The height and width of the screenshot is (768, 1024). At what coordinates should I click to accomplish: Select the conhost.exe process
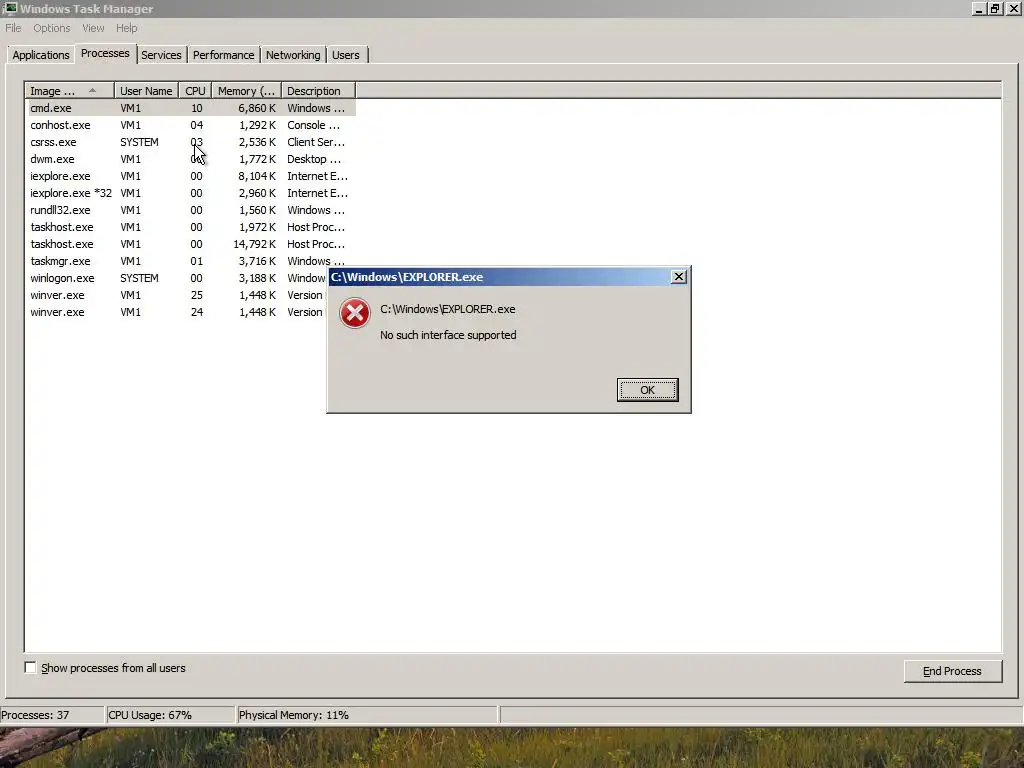coord(191,125)
